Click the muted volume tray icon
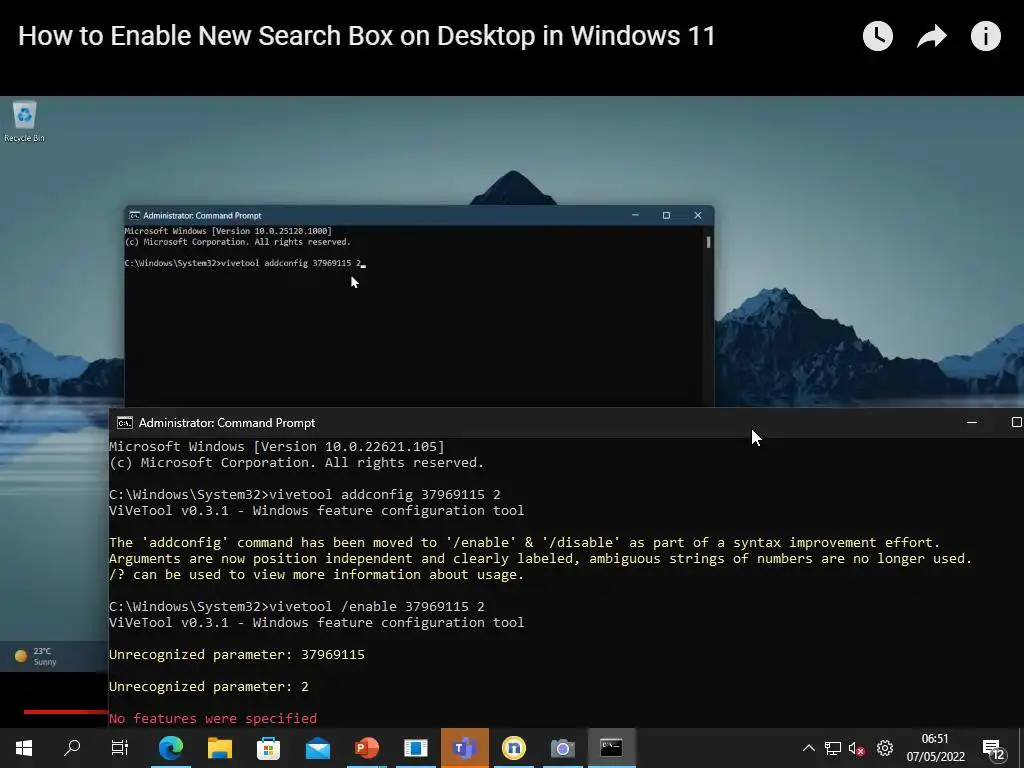The height and width of the screenshot is (768, 1024). (x=857, y=748)
